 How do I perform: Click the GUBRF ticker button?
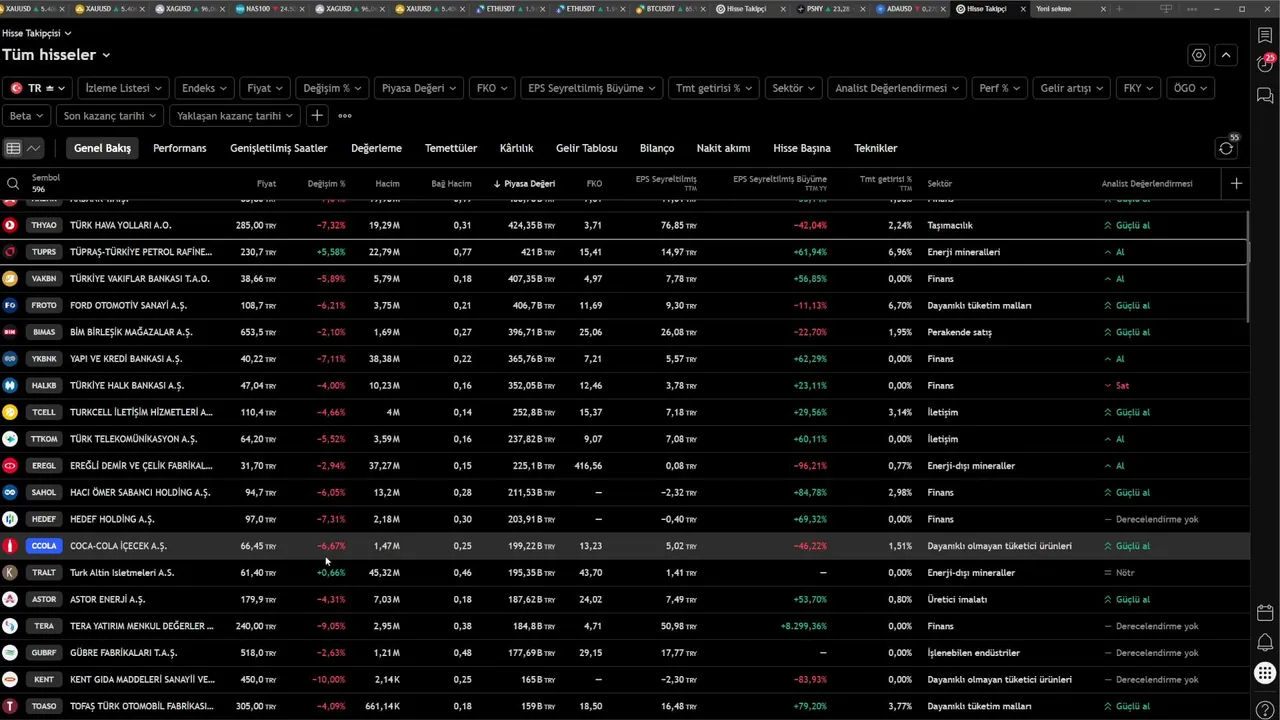coord(44,653)
